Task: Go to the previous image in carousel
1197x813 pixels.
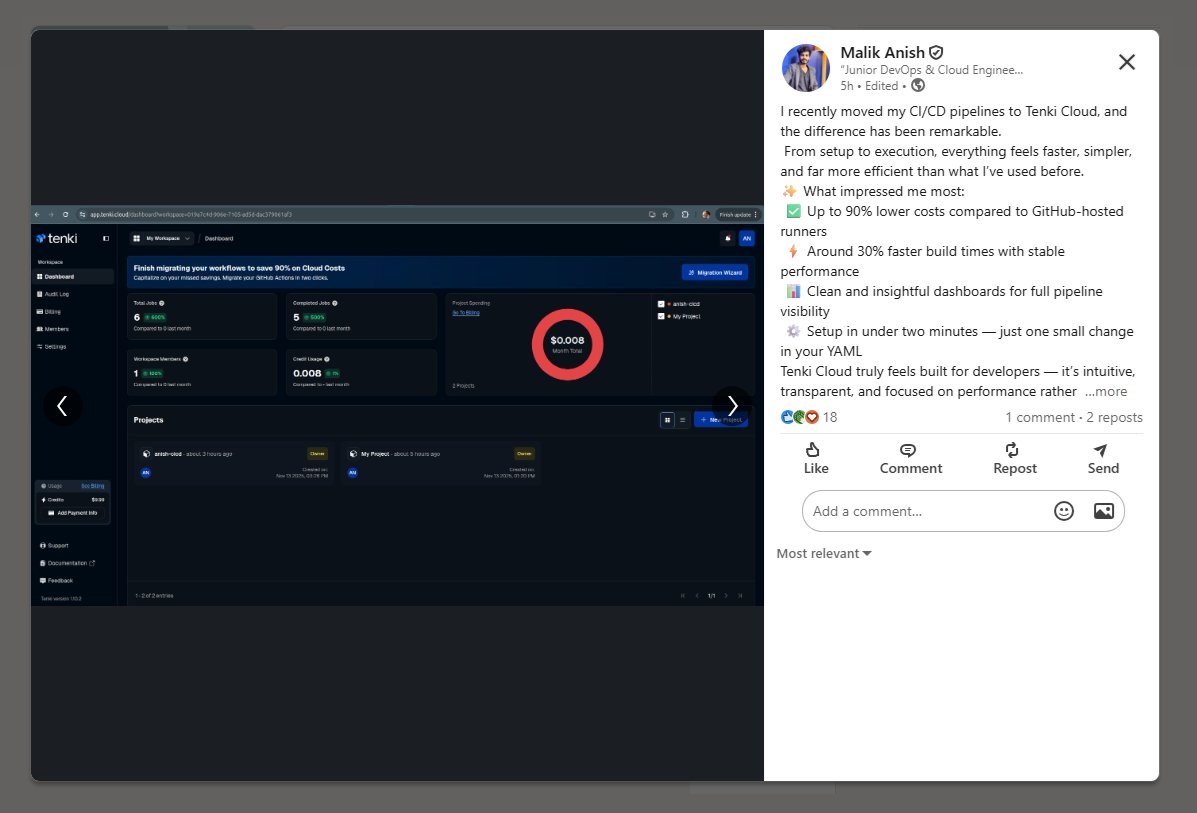Action: (x=63, y=406)
